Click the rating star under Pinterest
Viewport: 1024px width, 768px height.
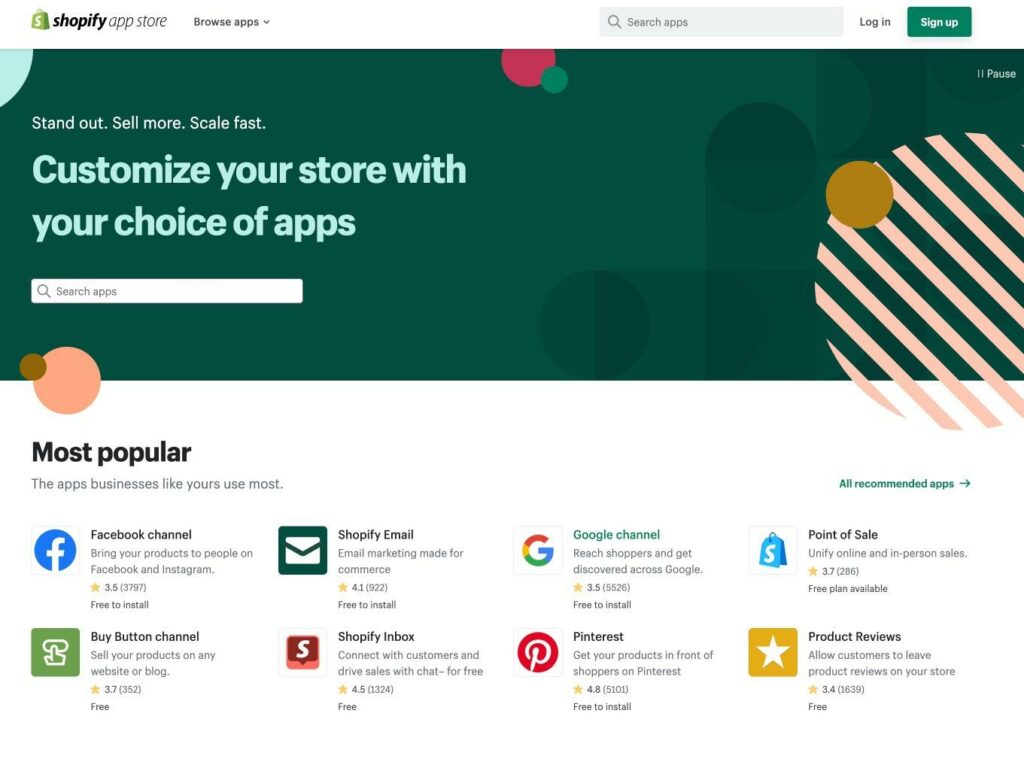click(x=578, y=689)
